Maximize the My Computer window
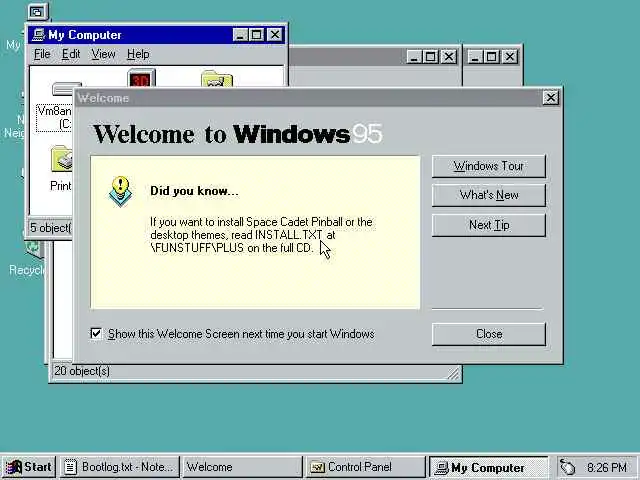This screenshot has width=640, height=480. pos(256,35)
